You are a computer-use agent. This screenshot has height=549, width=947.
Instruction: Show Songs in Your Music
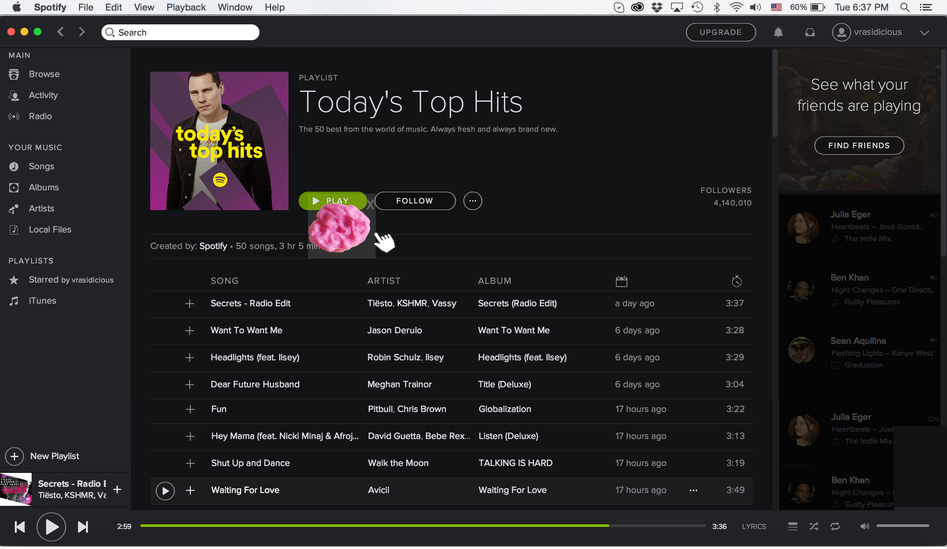pos(41,167)
